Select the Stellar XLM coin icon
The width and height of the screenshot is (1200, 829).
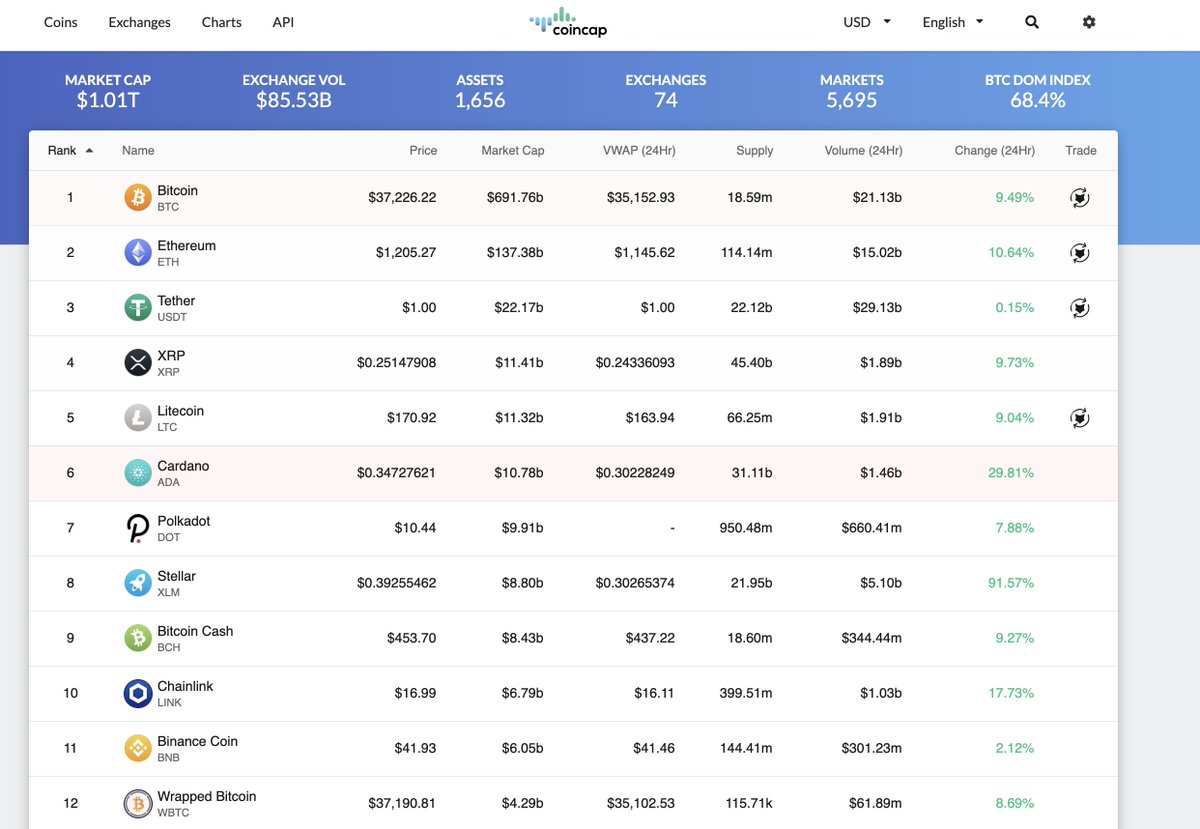tap(137, 583)
